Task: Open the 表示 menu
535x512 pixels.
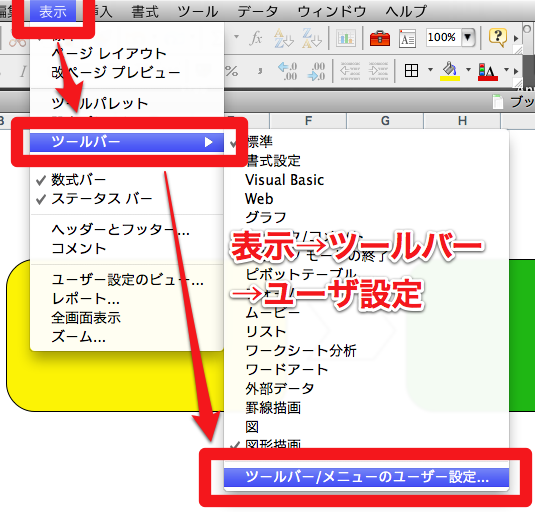Action: [x=53, y=12]
